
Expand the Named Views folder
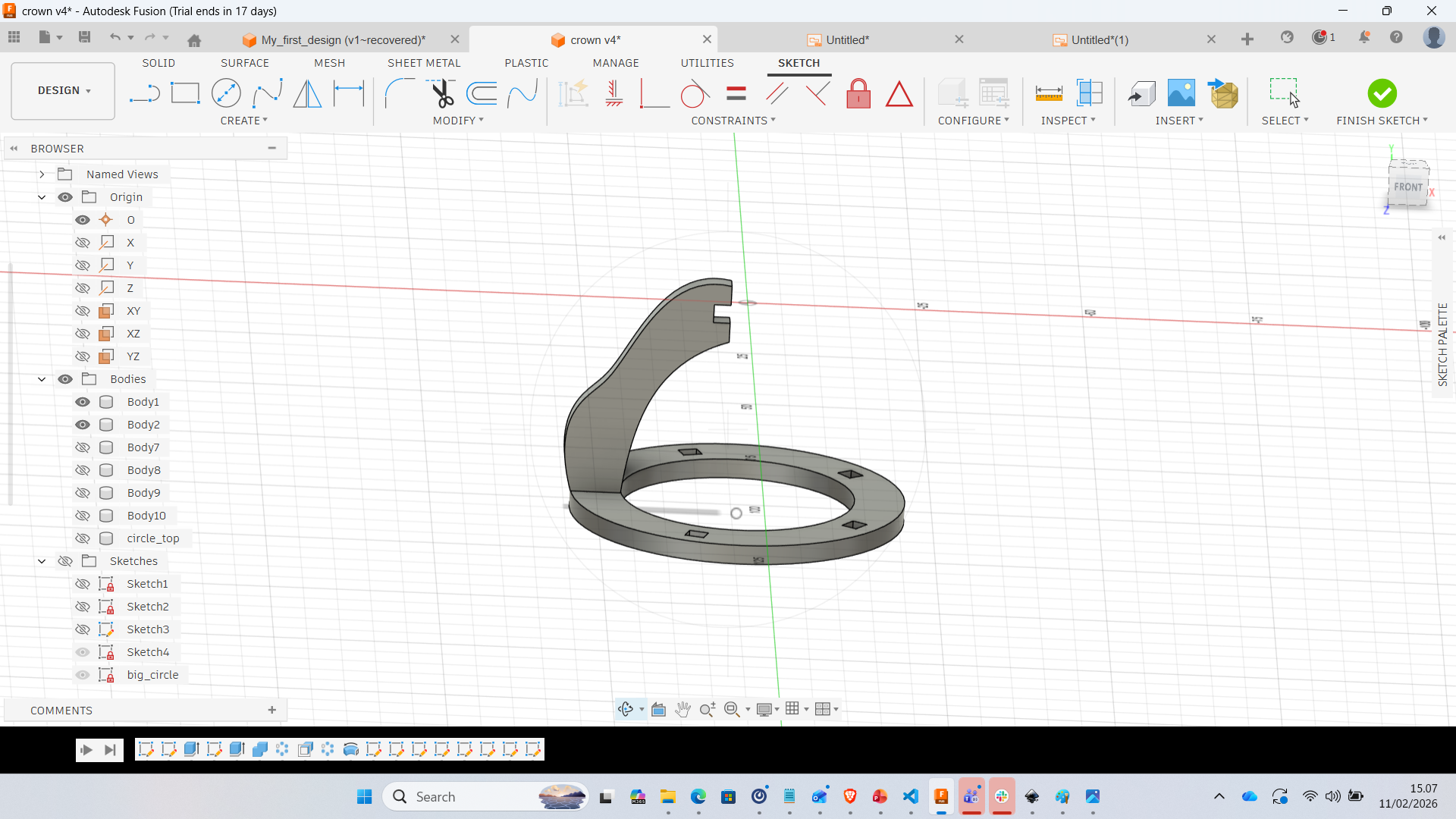42,174
